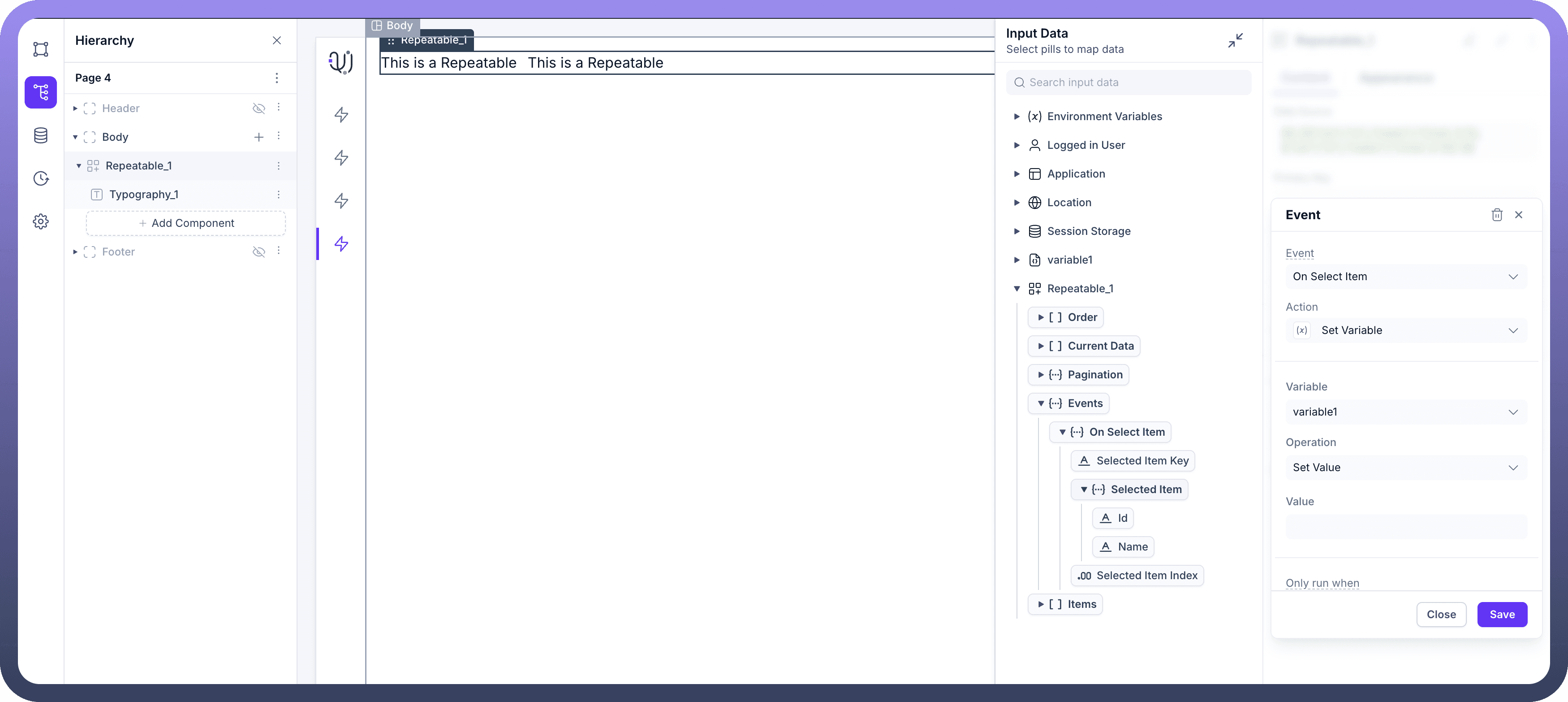Viewport: 1568px width, 702px height.
Task: Expand Environment Variables in input data
Action: (1017, 116)
